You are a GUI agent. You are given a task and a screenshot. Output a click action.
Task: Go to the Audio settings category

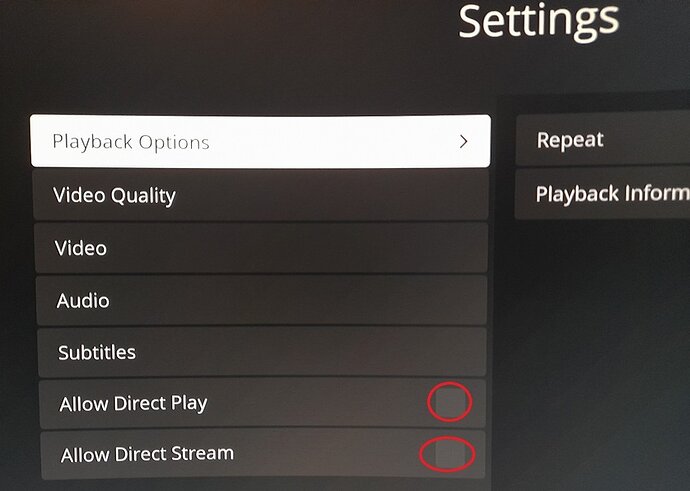(261, 300)
